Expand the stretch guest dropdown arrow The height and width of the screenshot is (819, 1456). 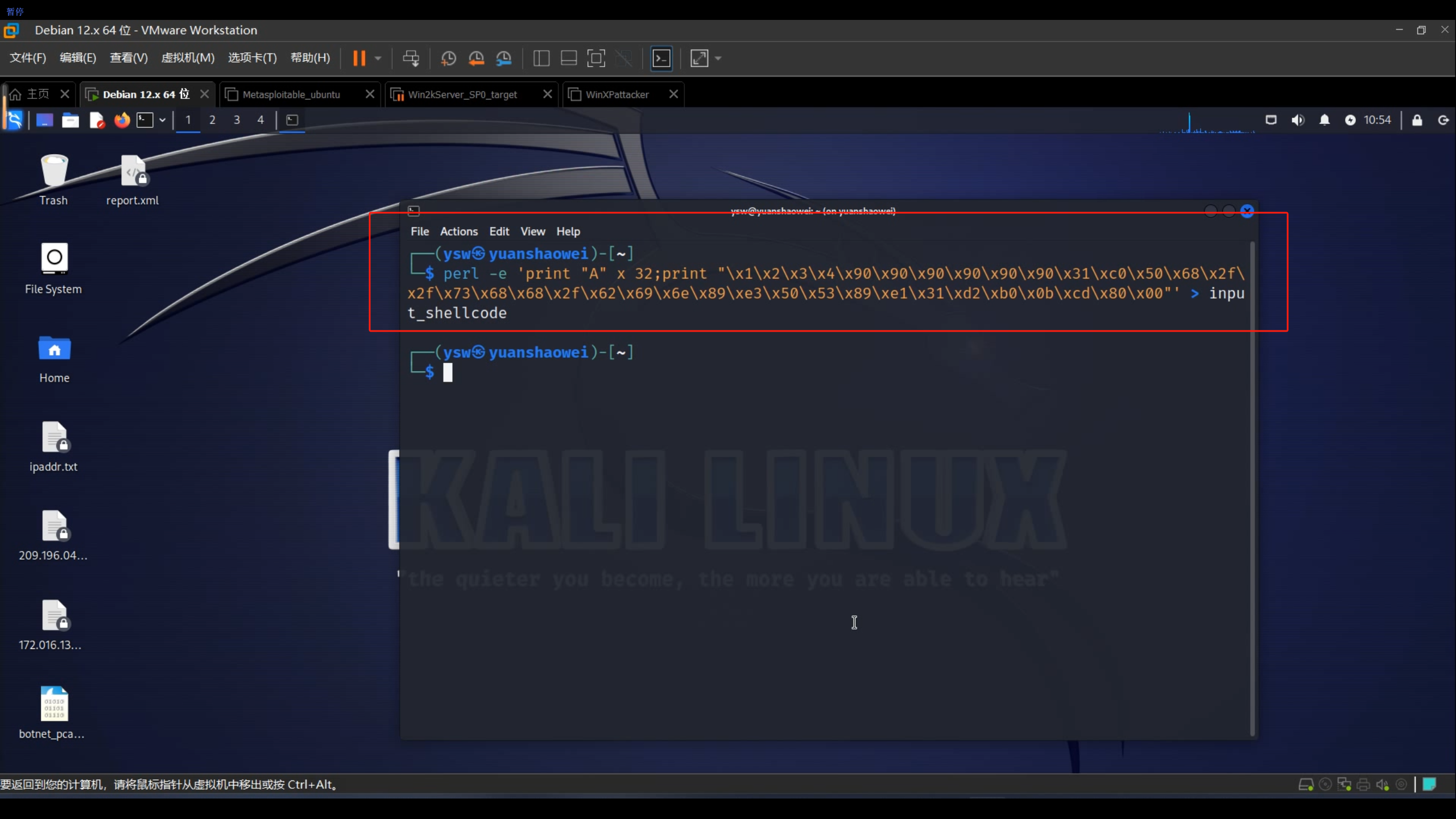pos(718,58)
